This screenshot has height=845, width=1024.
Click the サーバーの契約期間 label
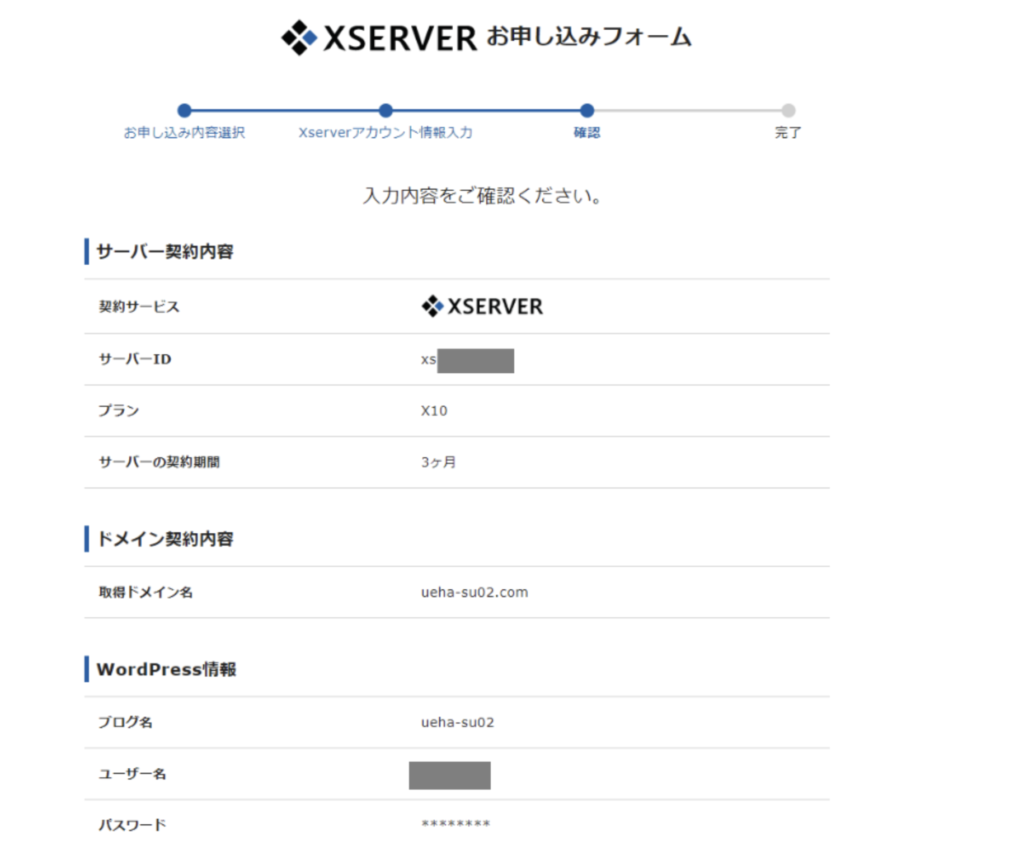click(159, 462)
